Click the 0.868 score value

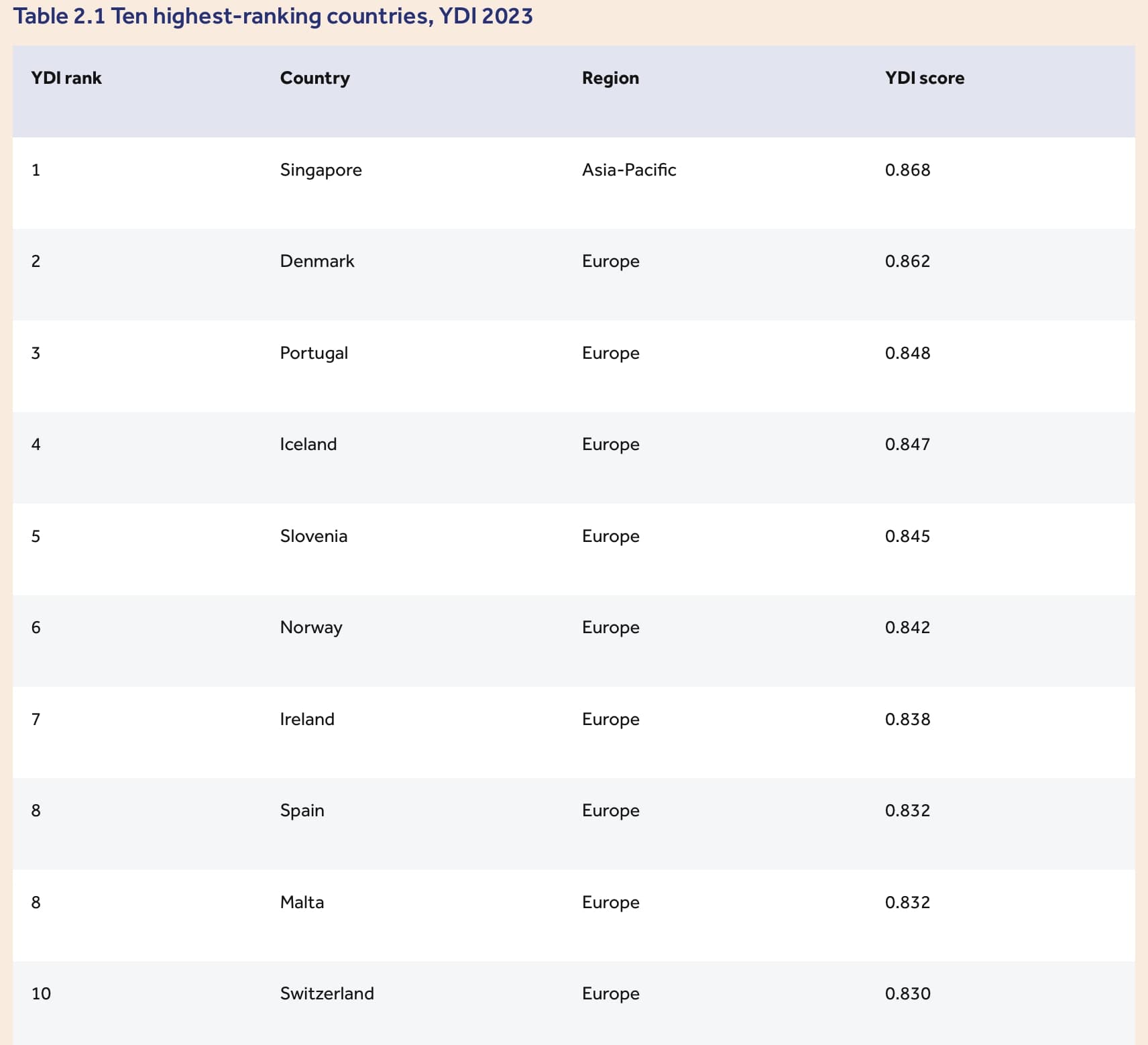click(x=908, y=170)
